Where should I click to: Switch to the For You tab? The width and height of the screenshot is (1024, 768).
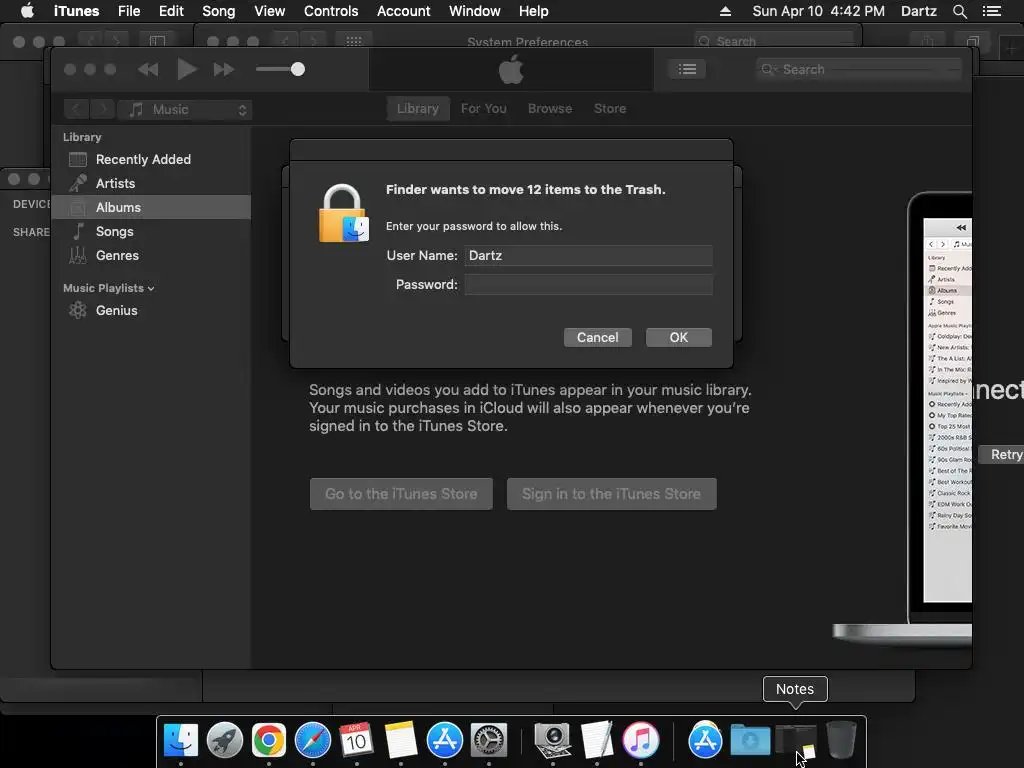tap(483, 108)
